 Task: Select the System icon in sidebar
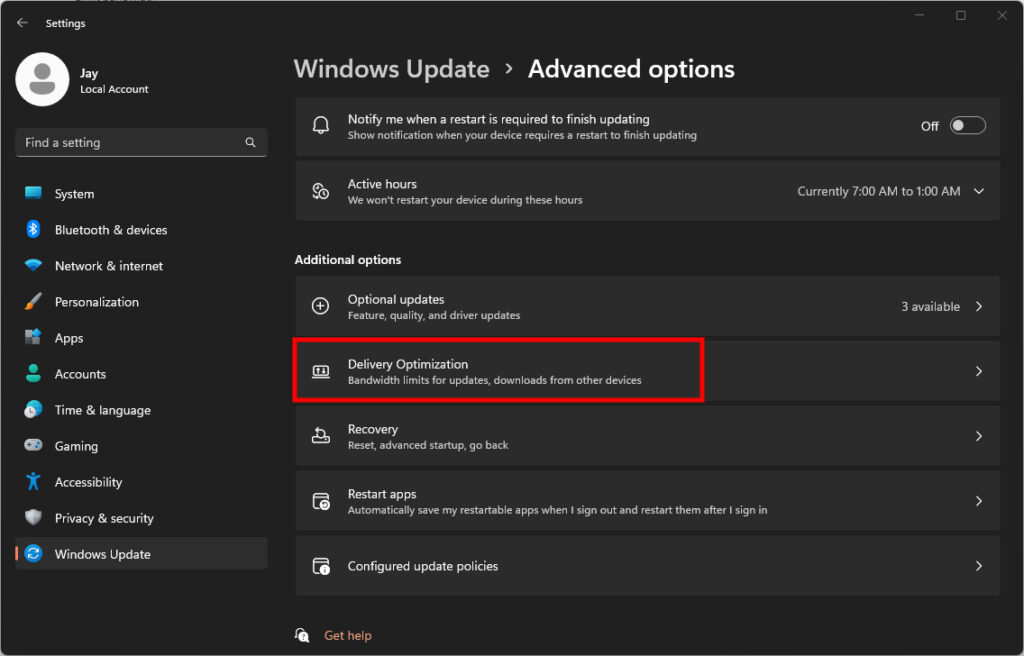(33, 193)
